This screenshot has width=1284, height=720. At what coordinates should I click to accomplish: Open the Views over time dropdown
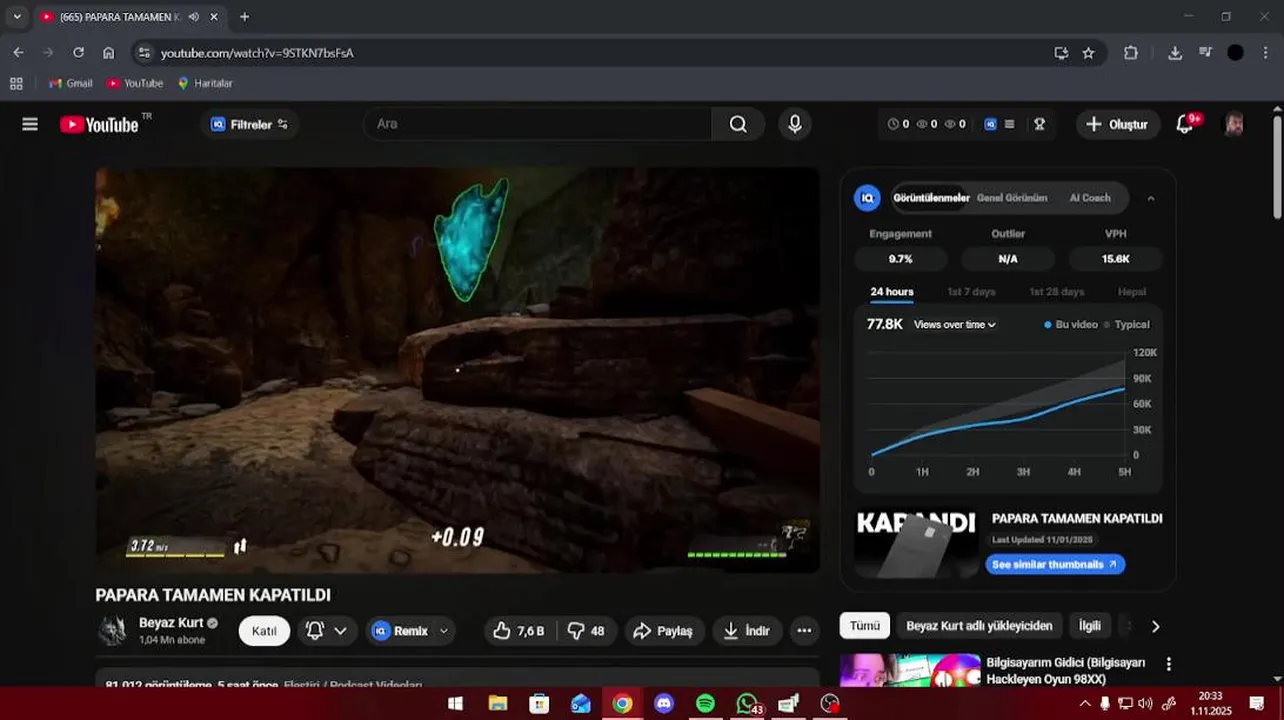955,325
